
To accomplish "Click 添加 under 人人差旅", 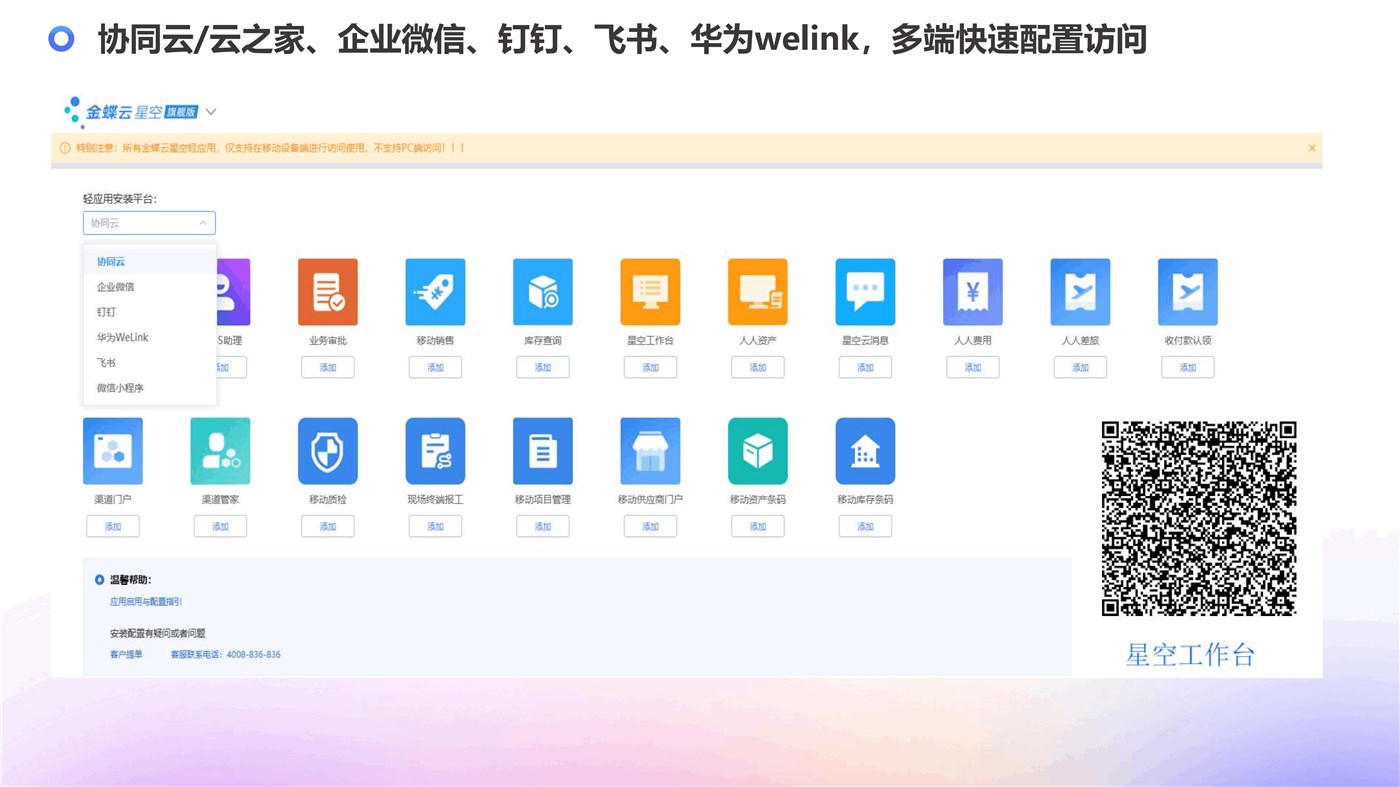I will [x=1080, y=367].
